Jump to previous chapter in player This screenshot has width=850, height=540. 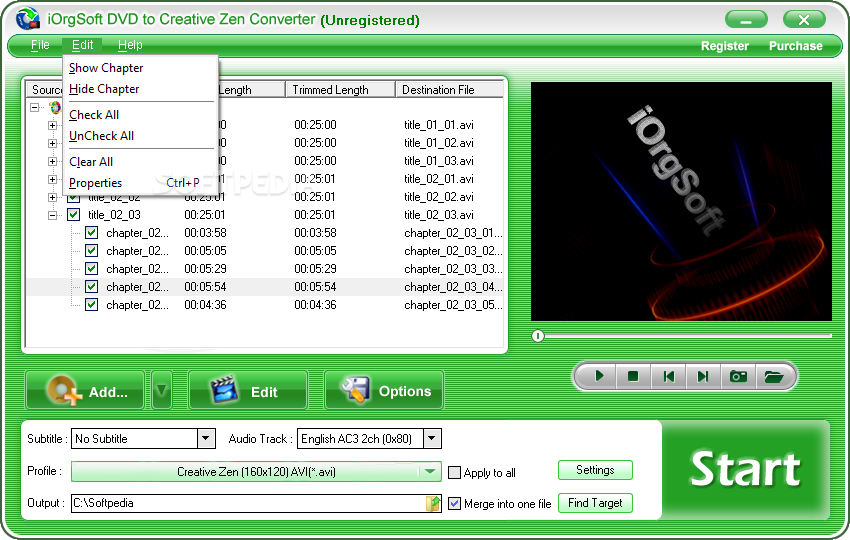[668, 376]
